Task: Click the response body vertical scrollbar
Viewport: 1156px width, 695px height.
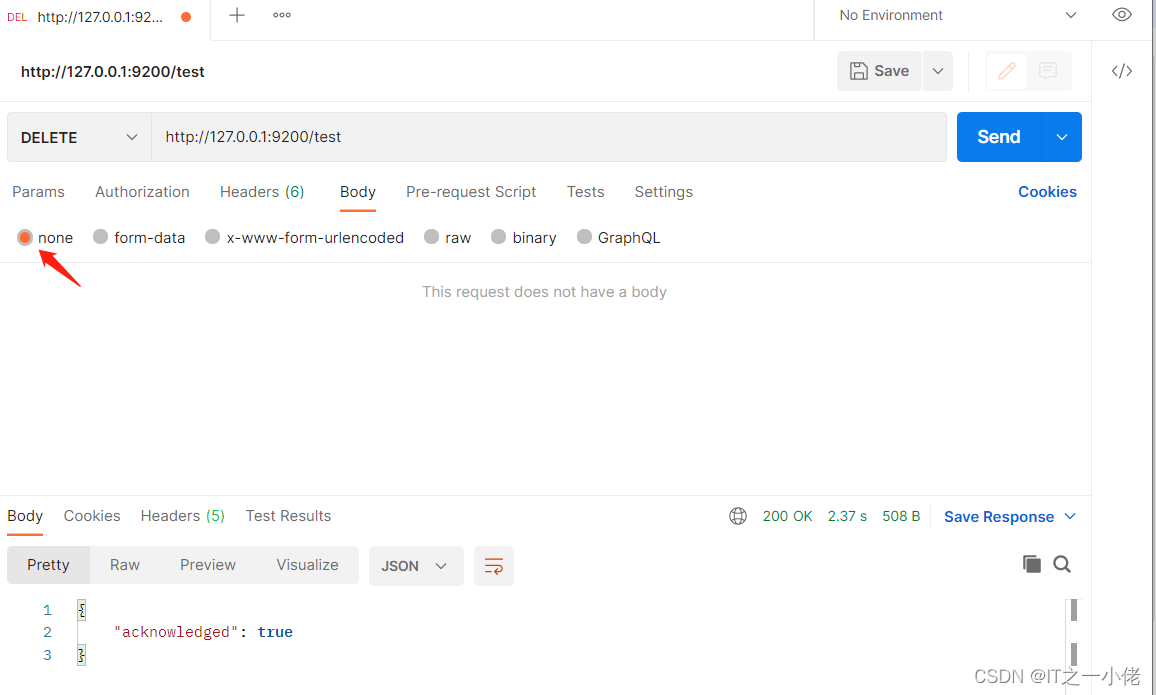Action: [1073, 632]
